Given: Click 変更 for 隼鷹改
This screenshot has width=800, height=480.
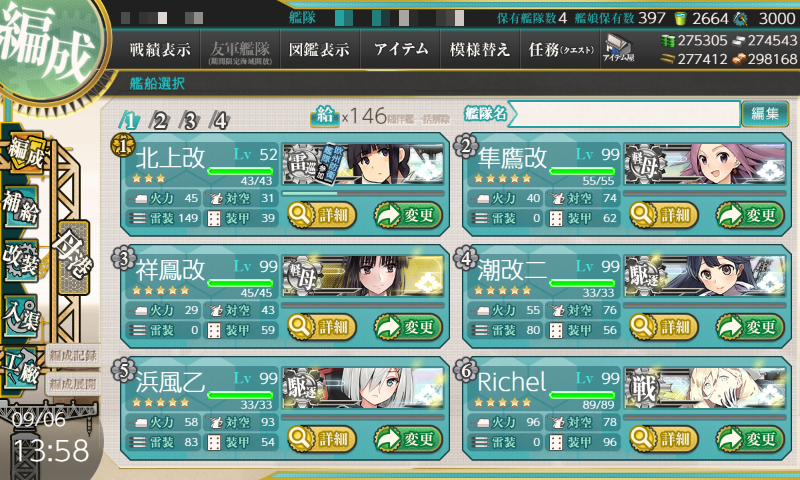Looking at the screenshot, I should point(750,215).
